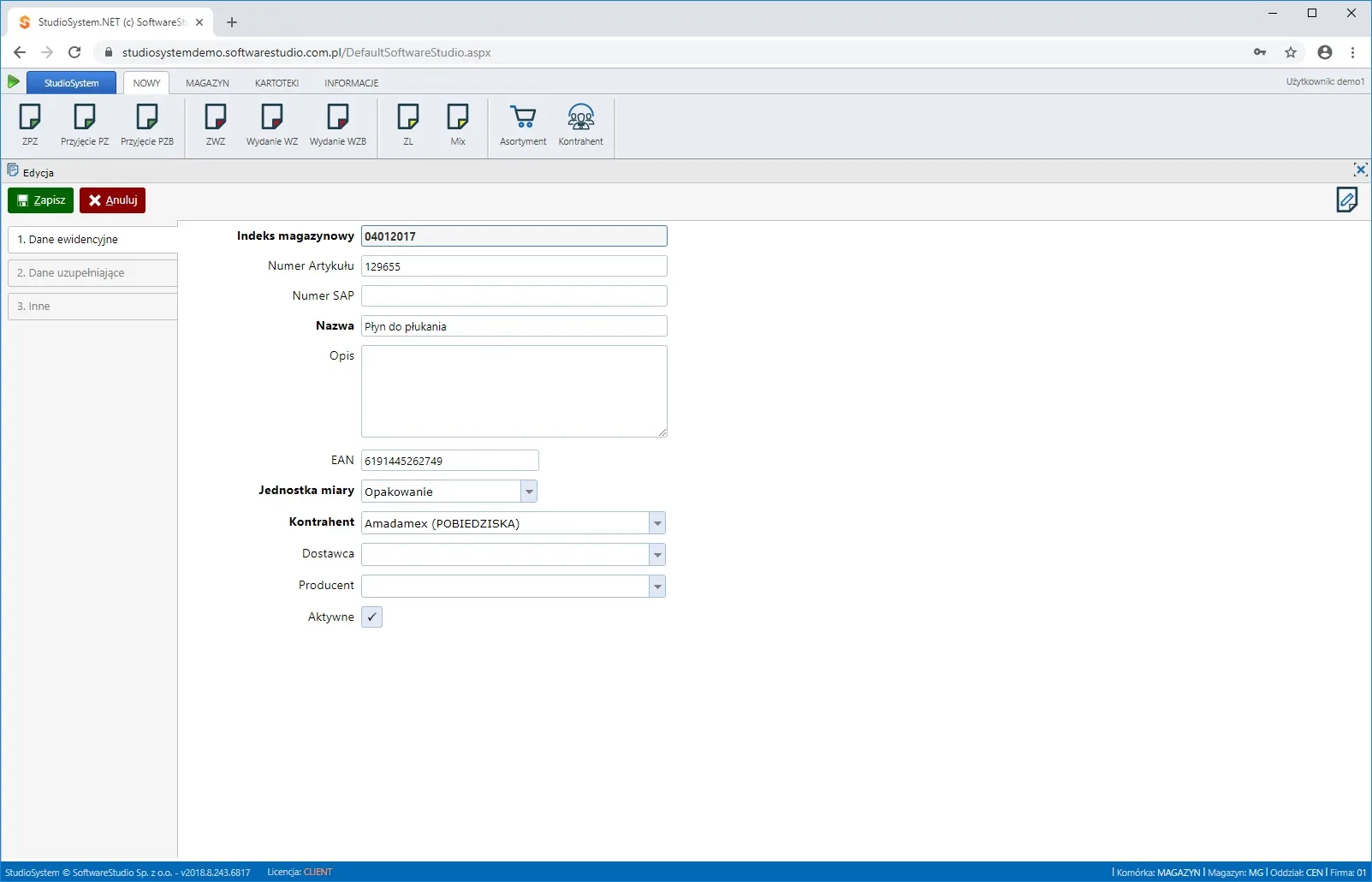
Task: Click the empty Numer SAP field
Action: click(514, 296)
